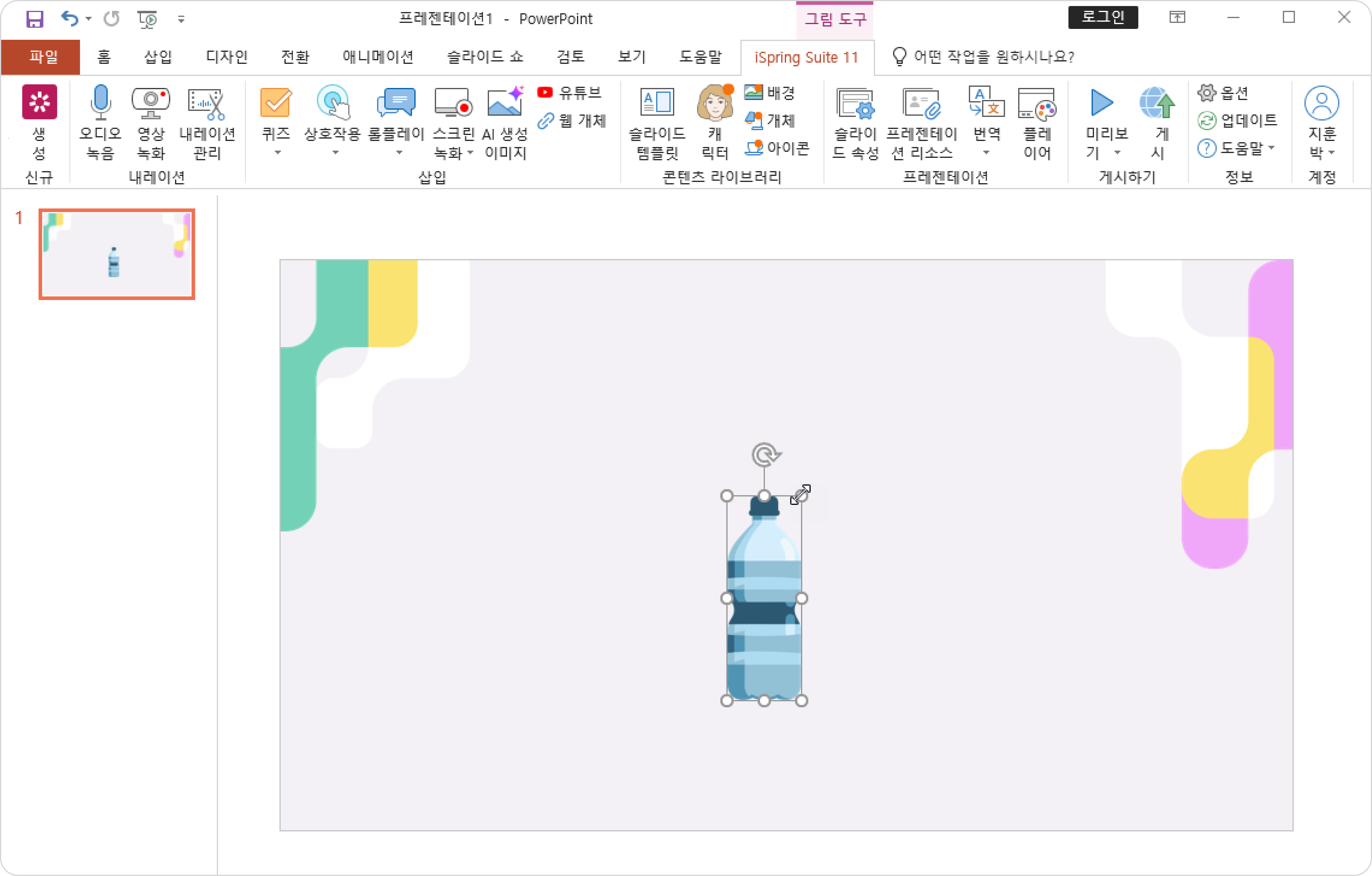Expand the 도움말 dropdown in 정보 group
This screenshot has height=876, width=1372.
(1271, 148)
